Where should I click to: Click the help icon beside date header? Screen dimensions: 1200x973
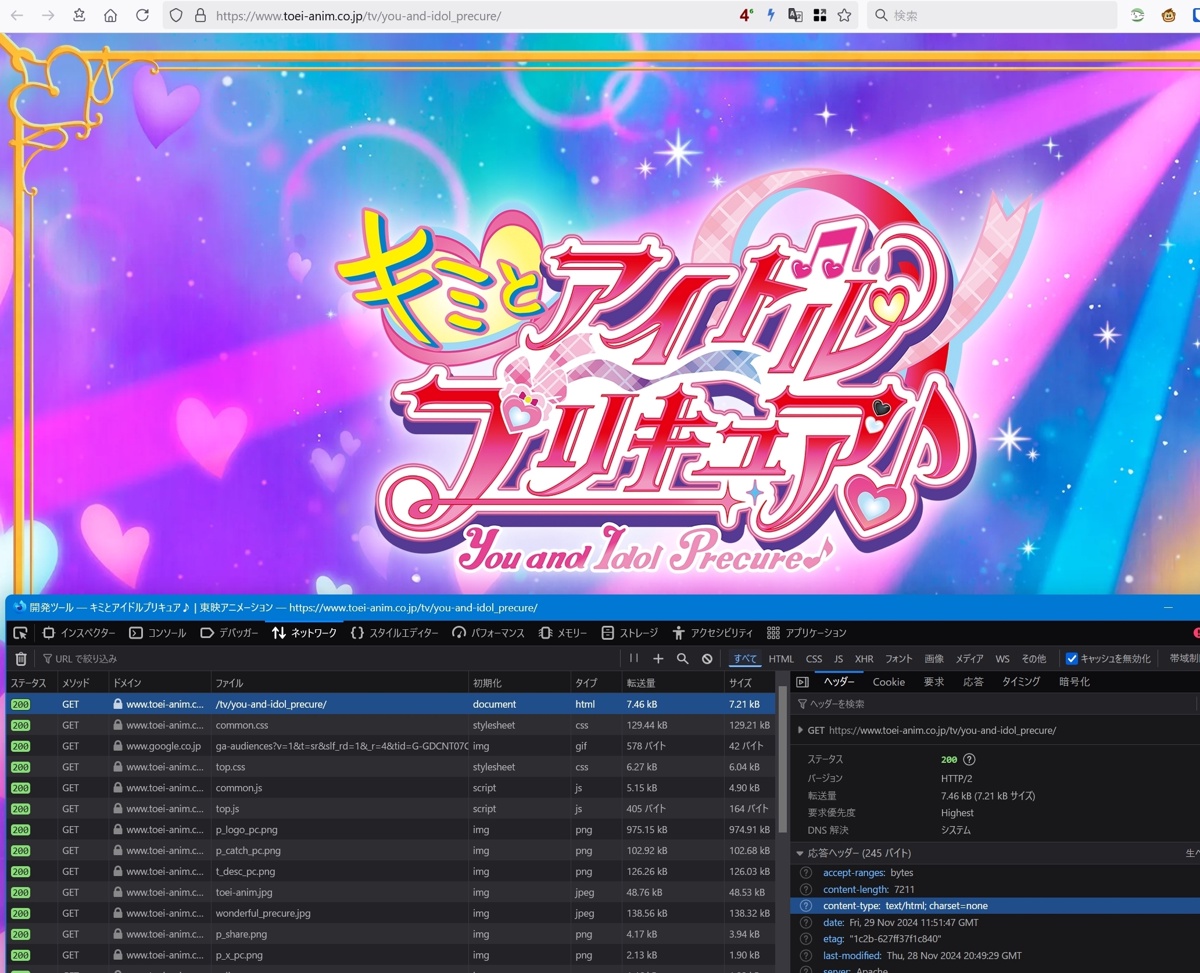tap(805, 922)
